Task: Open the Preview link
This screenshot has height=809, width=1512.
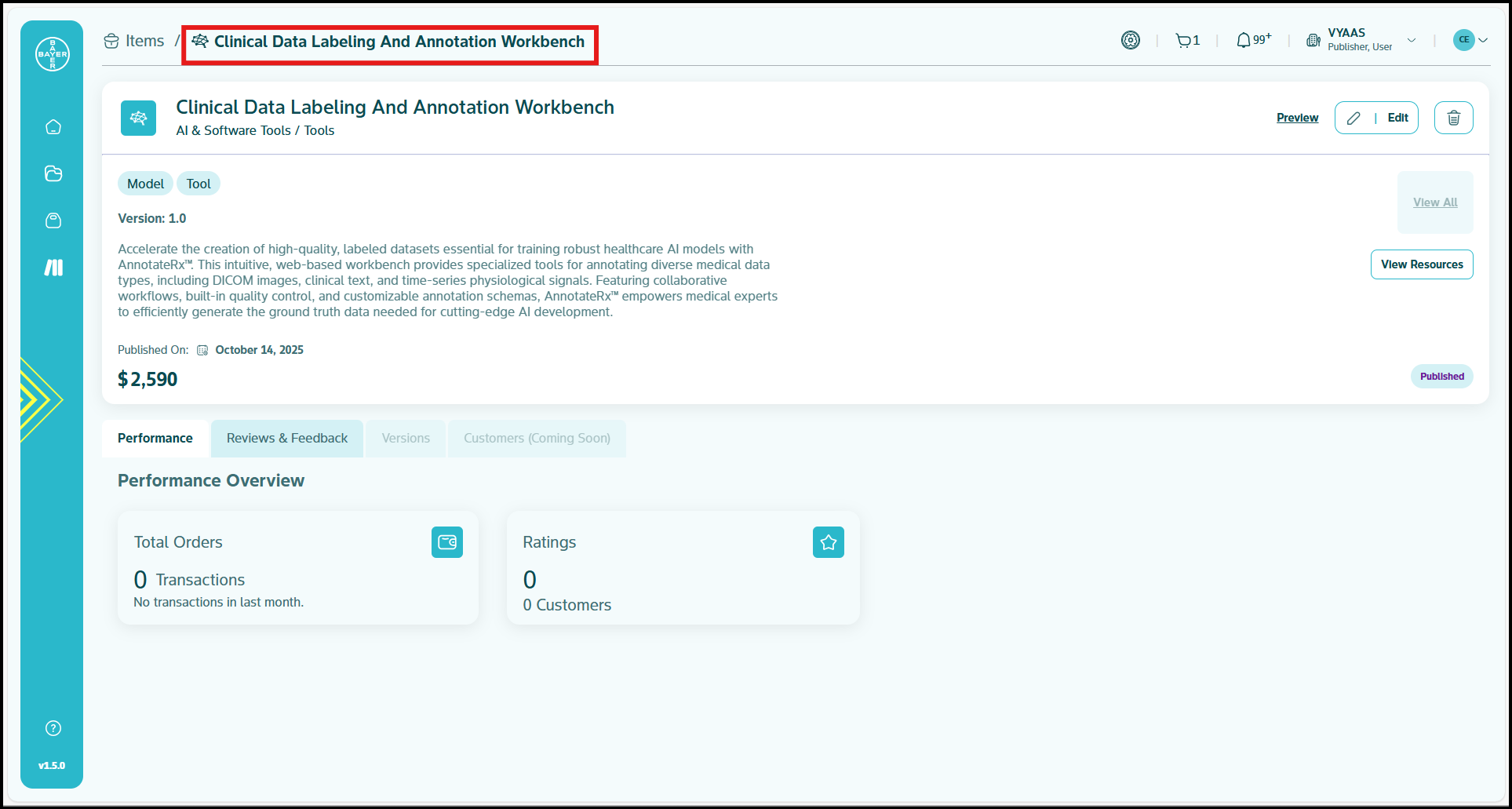Action: pos(1297,118)
